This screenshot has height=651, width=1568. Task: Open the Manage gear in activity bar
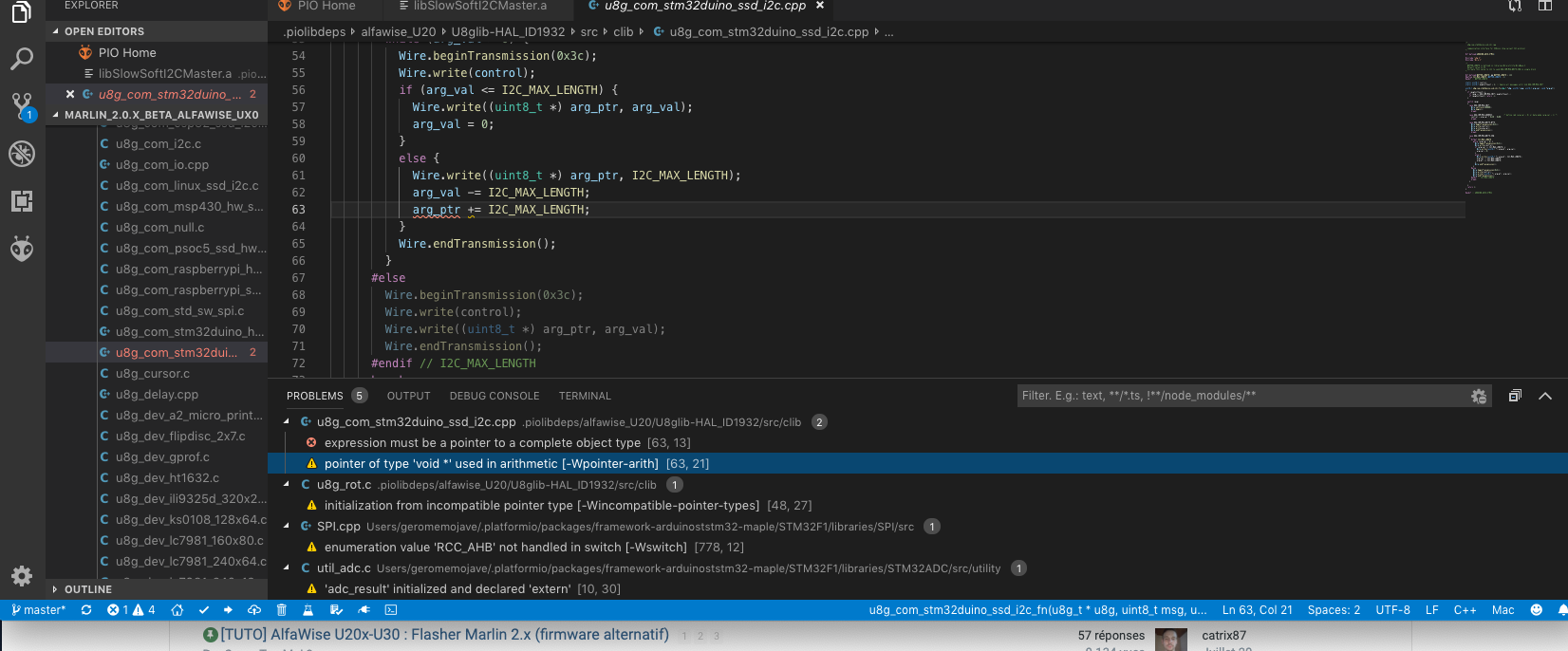point(22,575)
